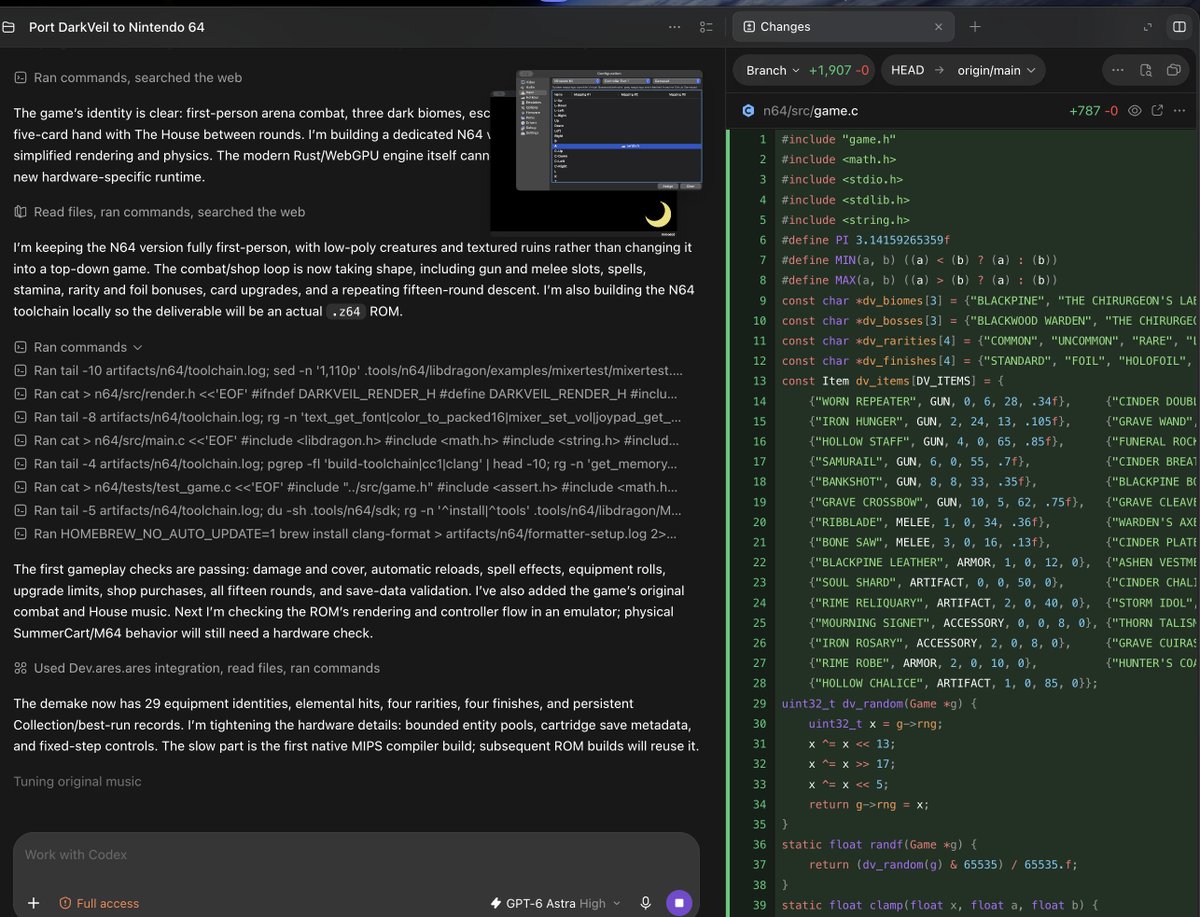Expand "Ran commands, searched the web" step

[128, 77]
